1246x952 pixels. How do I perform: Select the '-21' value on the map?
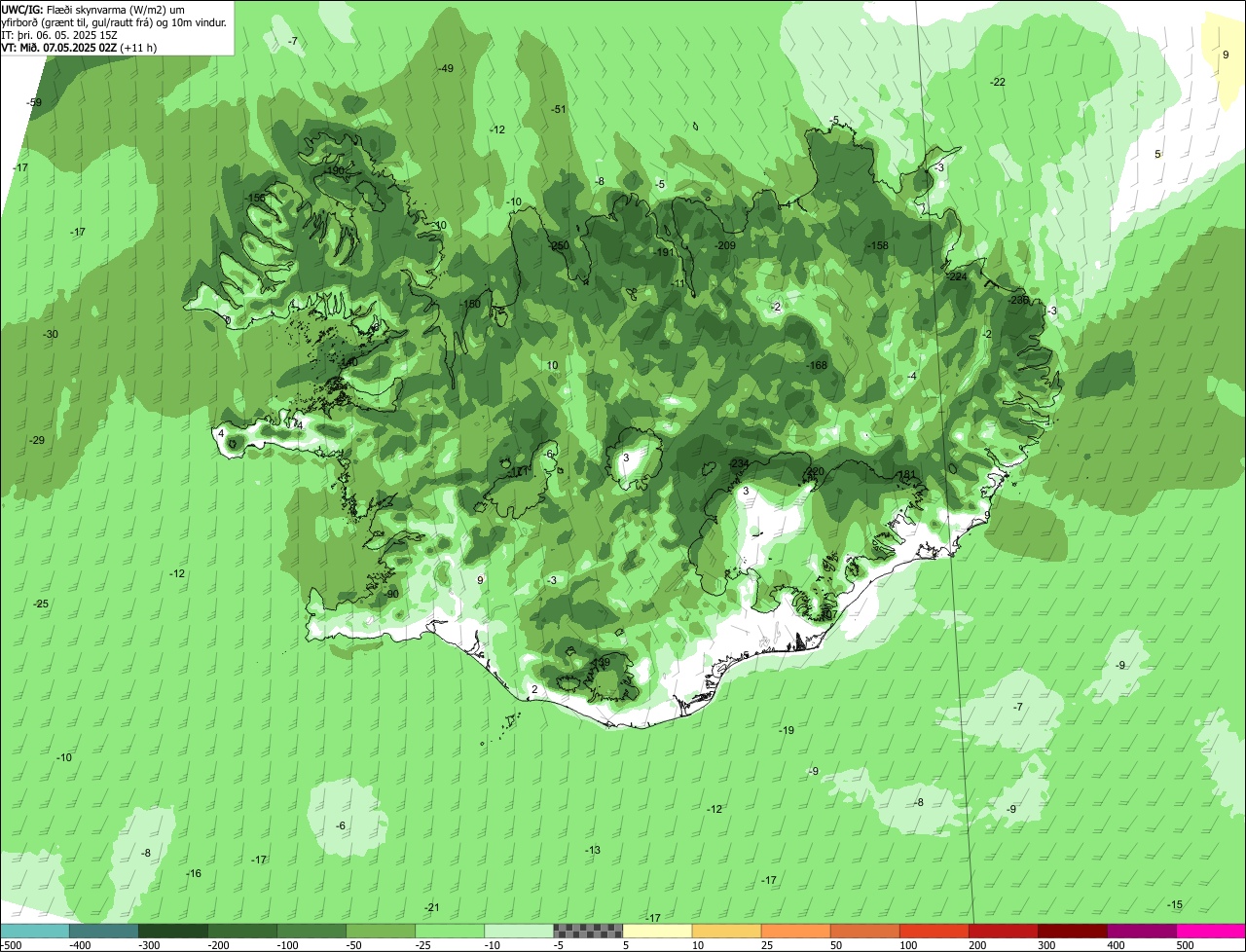coord(432,907)
